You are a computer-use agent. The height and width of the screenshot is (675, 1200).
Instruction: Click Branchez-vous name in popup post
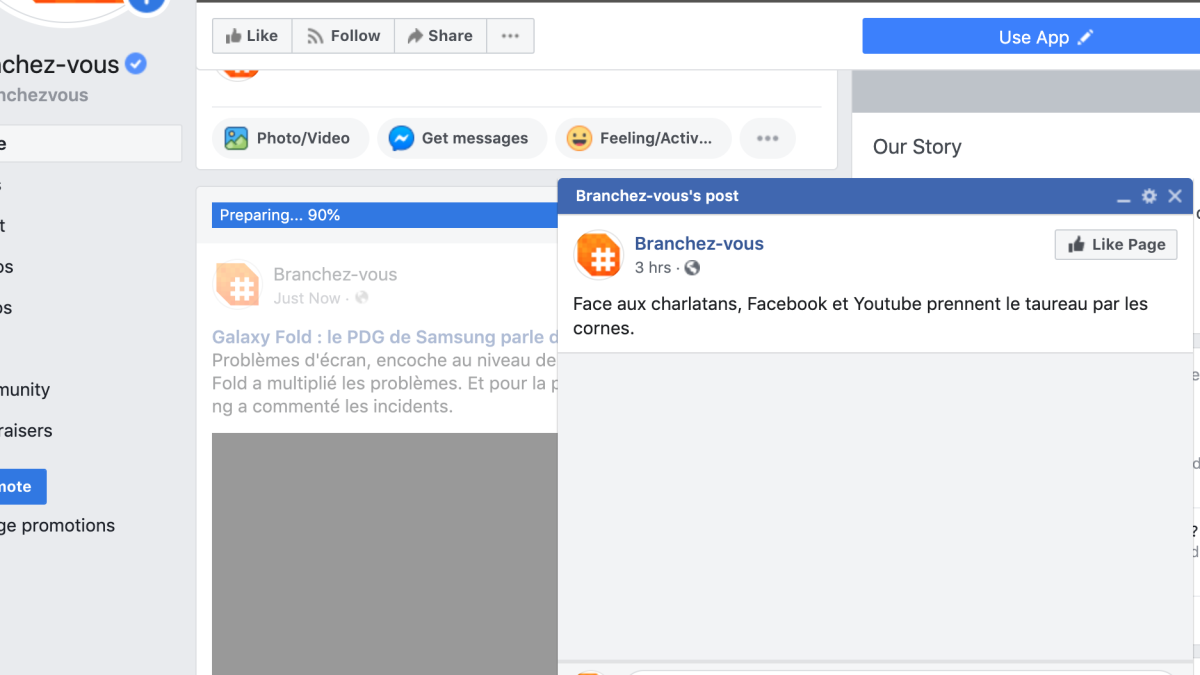pos(699,243)
